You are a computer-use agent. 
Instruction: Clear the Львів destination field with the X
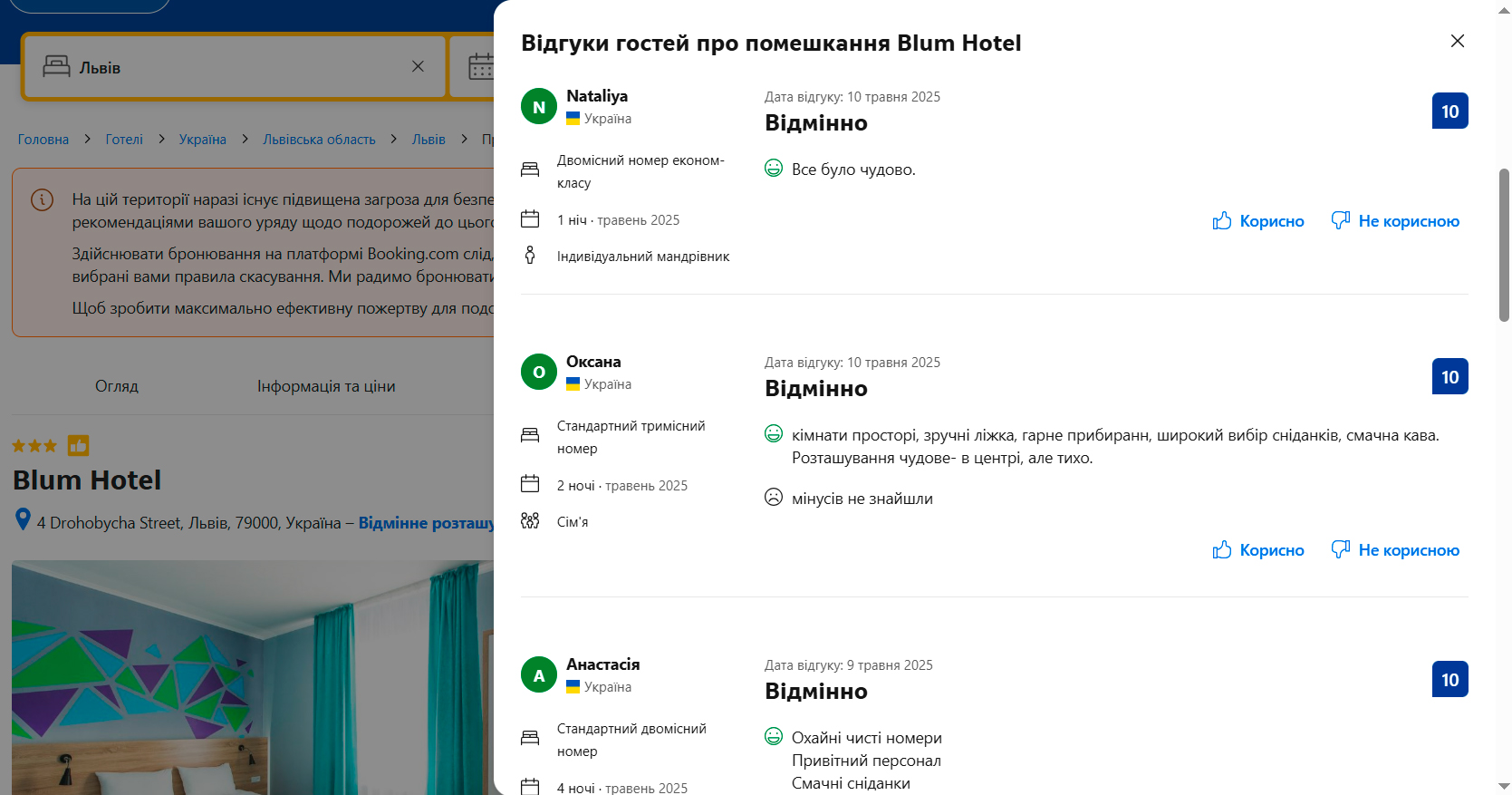[418, 66]
